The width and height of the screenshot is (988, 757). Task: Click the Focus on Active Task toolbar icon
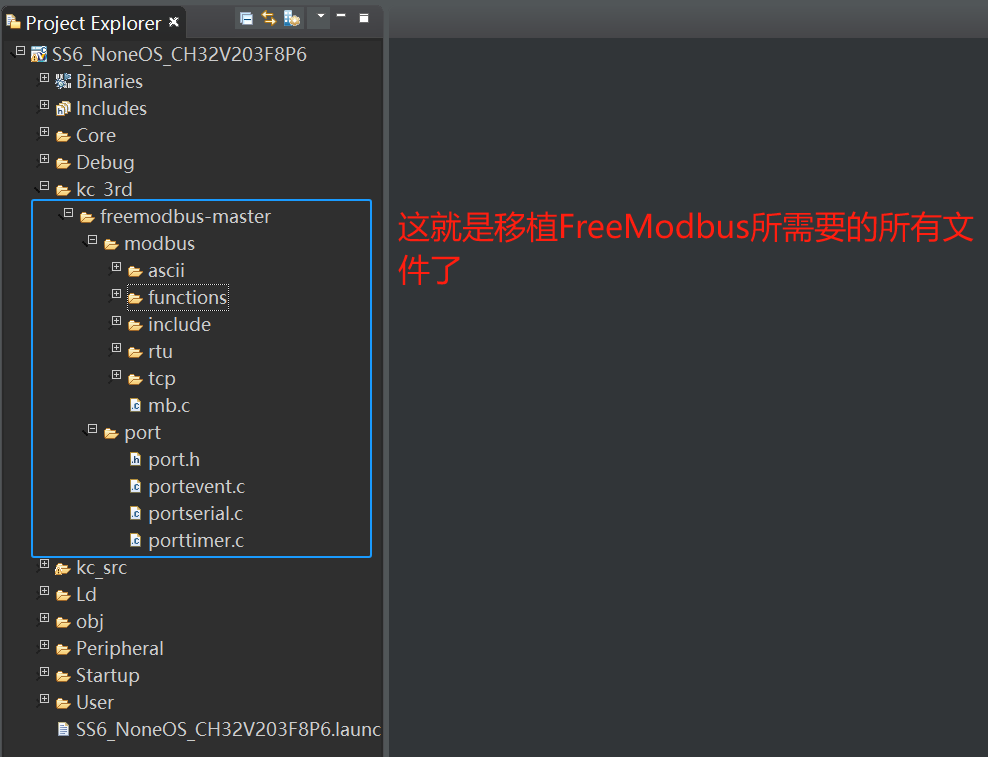pos(292,18)
